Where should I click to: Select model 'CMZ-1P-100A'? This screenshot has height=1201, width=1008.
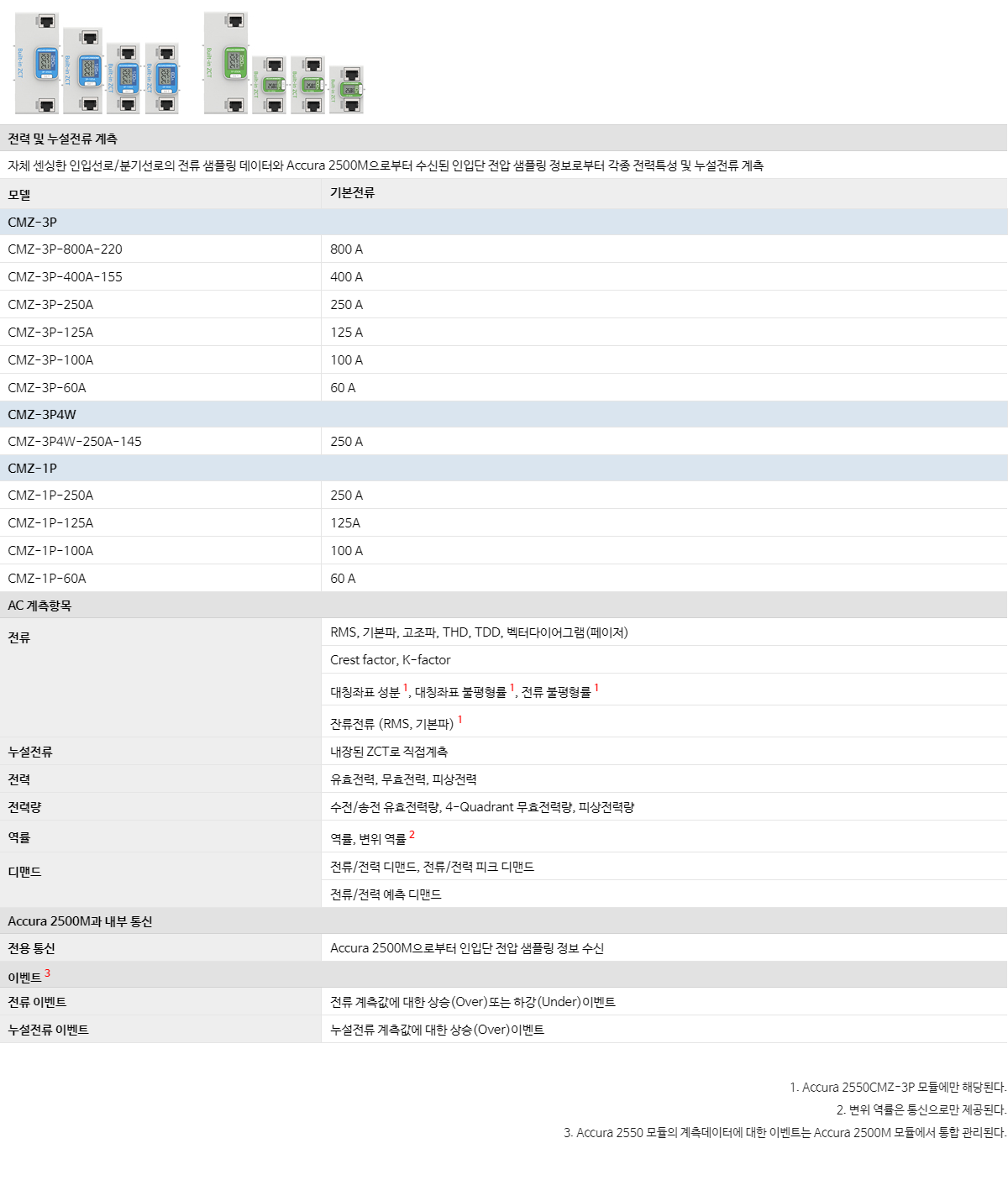coord(51,551)
